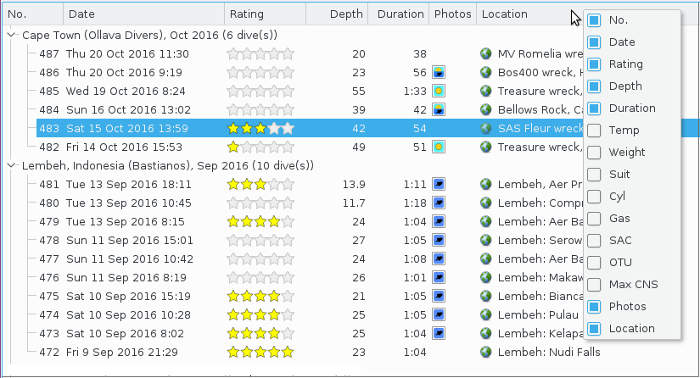The height and width of the screenshot is (378, 700).
Task: Click globe icon next to Lembeh: Bianca
Action: coord(486,296)
